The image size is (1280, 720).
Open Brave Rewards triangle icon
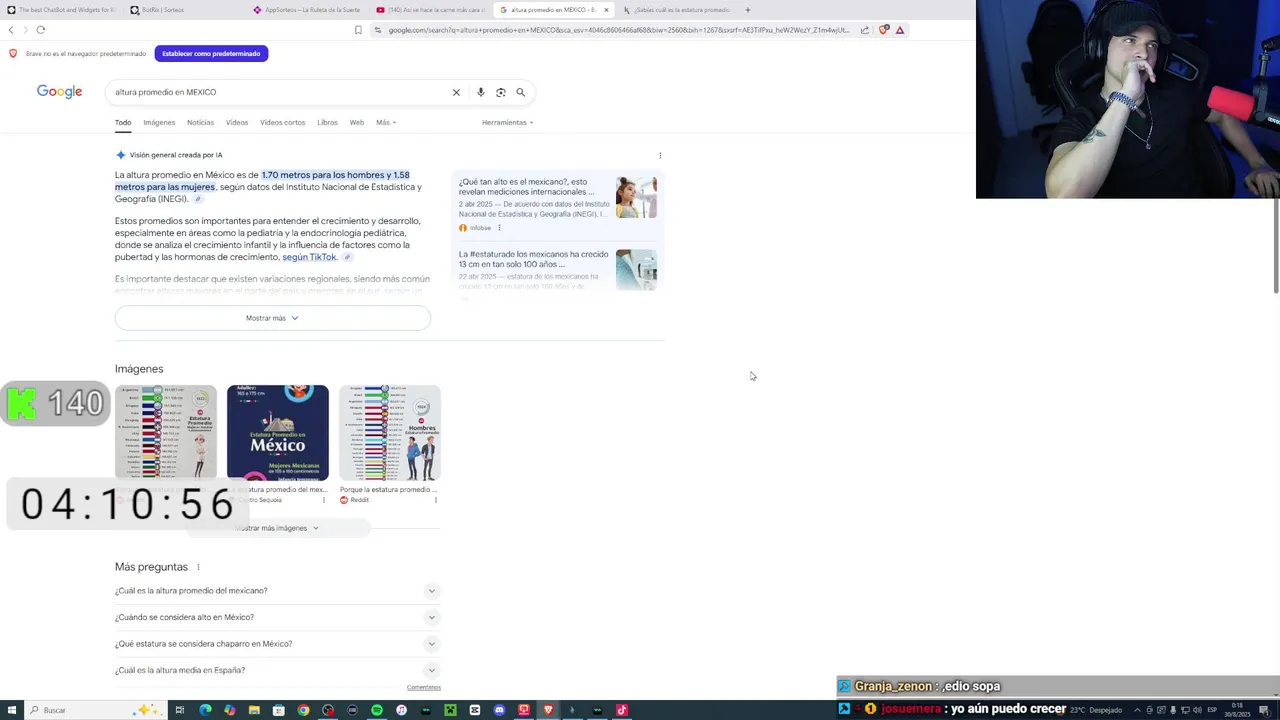click(x=900, y=30)
